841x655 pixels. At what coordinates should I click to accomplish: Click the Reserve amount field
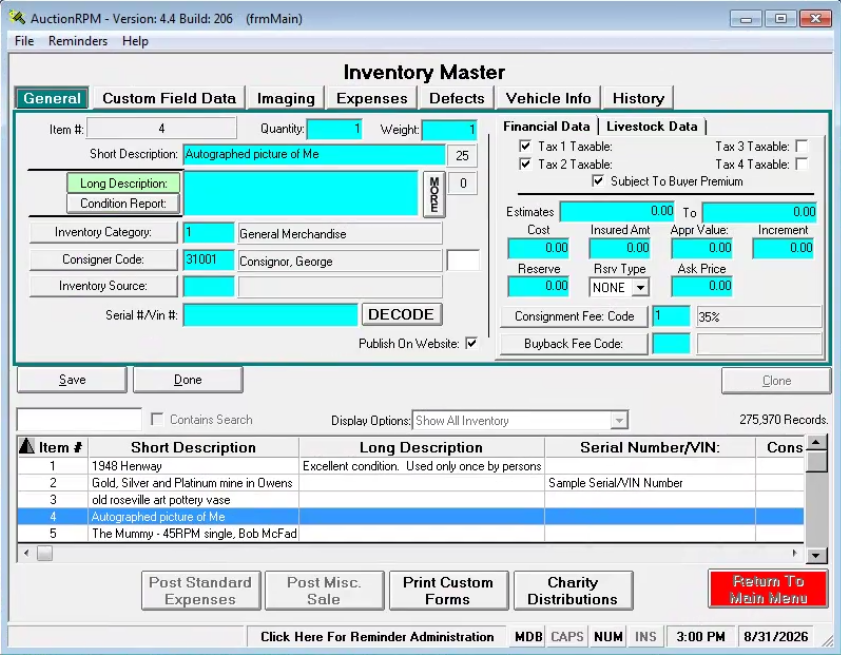click(x=538, y=286)
